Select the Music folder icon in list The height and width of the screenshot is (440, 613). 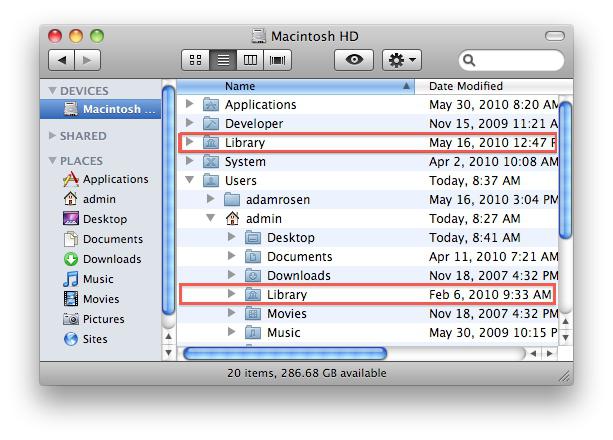click(253, 332)
